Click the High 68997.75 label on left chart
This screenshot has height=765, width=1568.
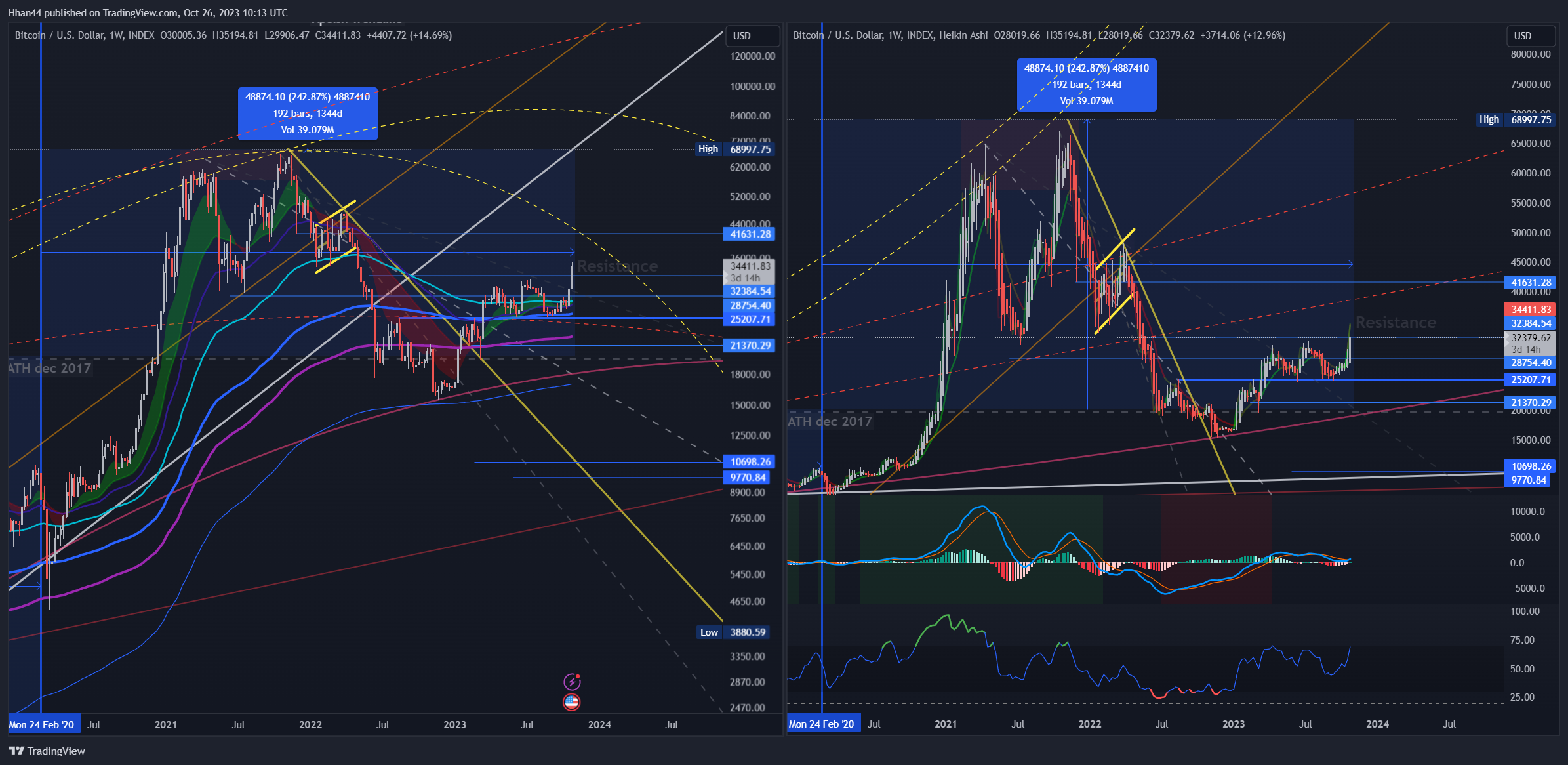[735, 149]
